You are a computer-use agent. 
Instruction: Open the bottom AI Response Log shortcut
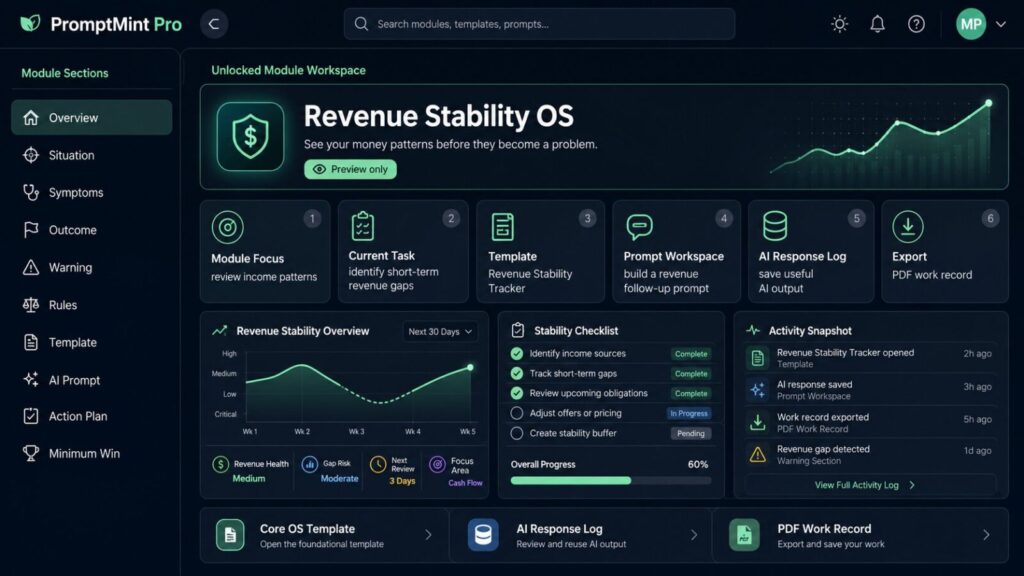tap(581, 535)
